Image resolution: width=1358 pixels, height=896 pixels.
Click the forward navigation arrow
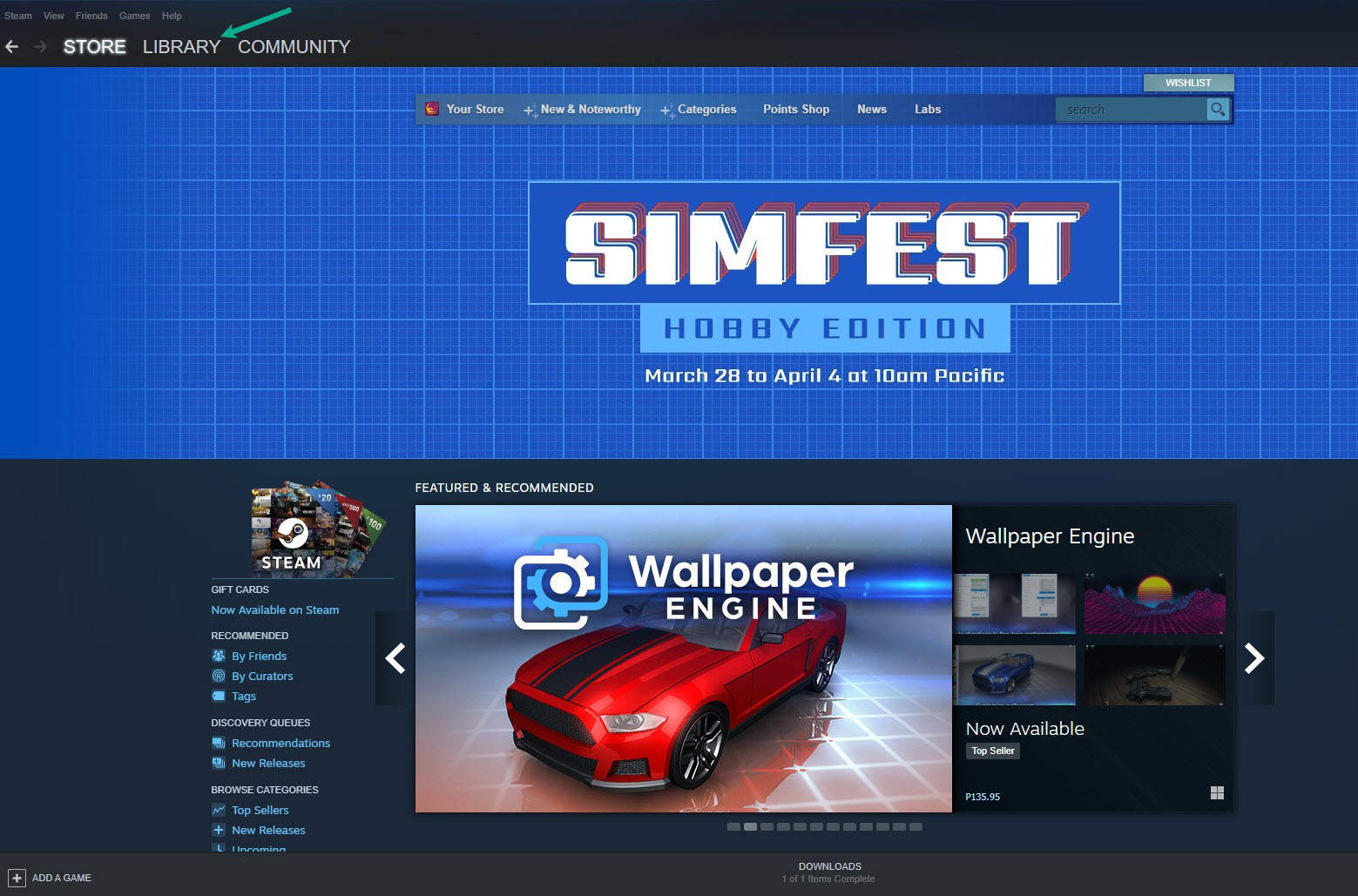point(40,46)
